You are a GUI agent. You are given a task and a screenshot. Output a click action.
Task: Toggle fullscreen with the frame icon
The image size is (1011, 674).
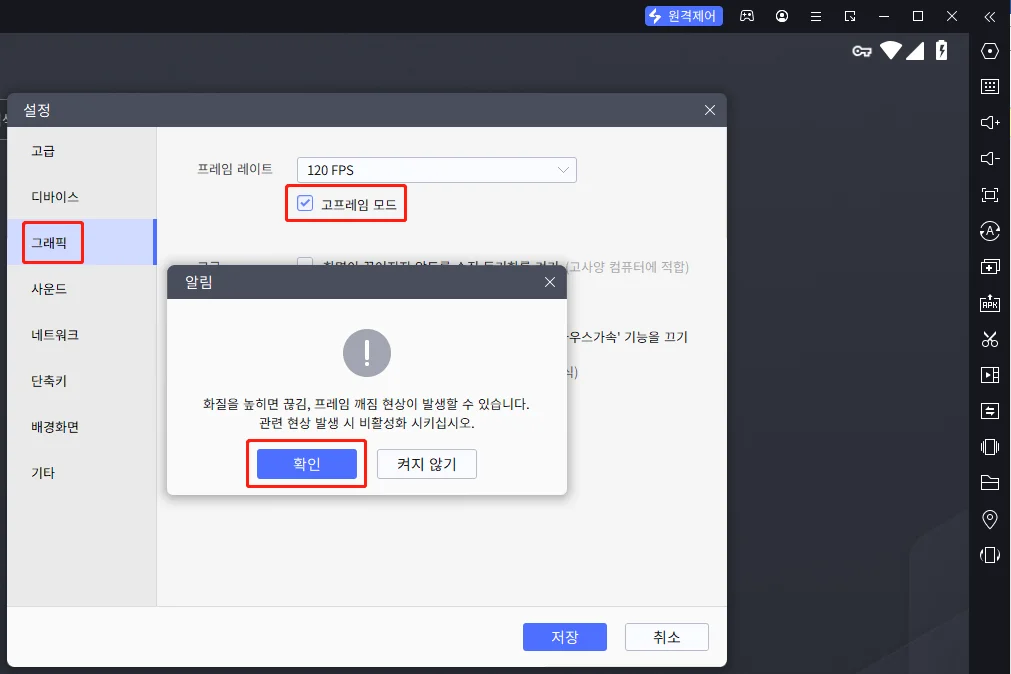[990, 195]
